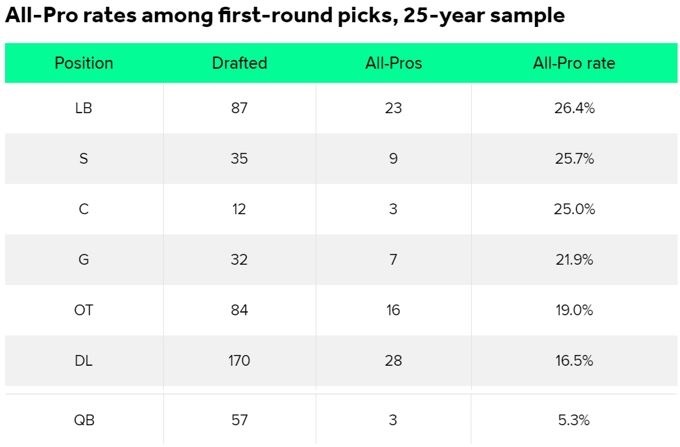Click the Position column header
The height and width of the screenshot is (447, 680).
[x=84, y=63]
